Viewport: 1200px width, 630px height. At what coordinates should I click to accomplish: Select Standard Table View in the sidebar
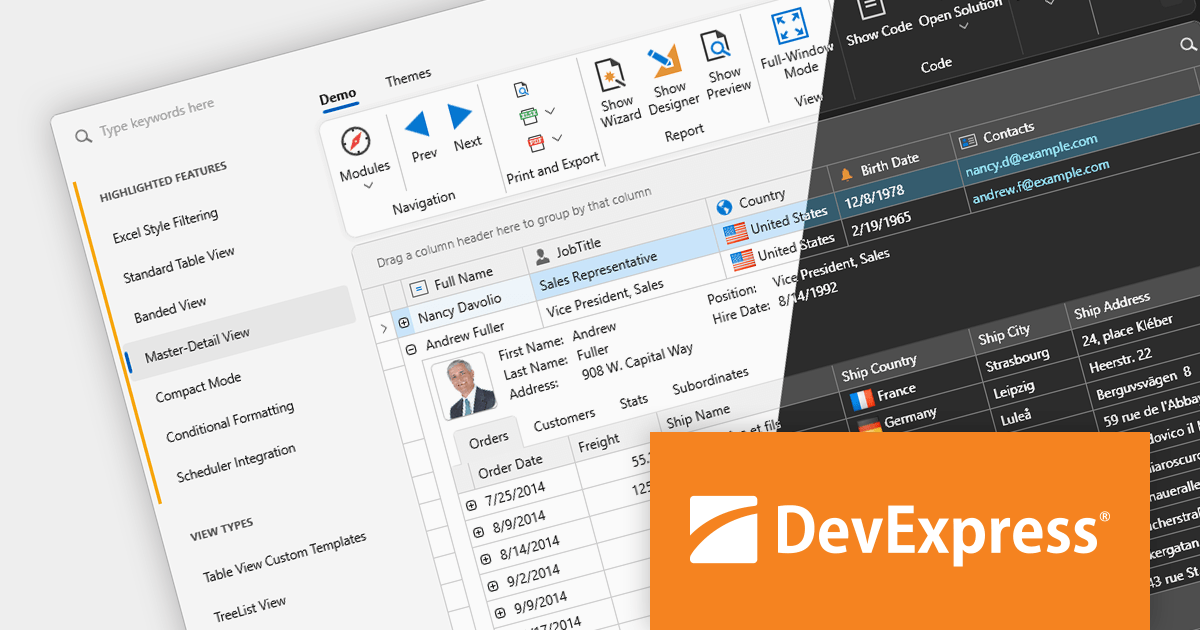coord(179,265)
